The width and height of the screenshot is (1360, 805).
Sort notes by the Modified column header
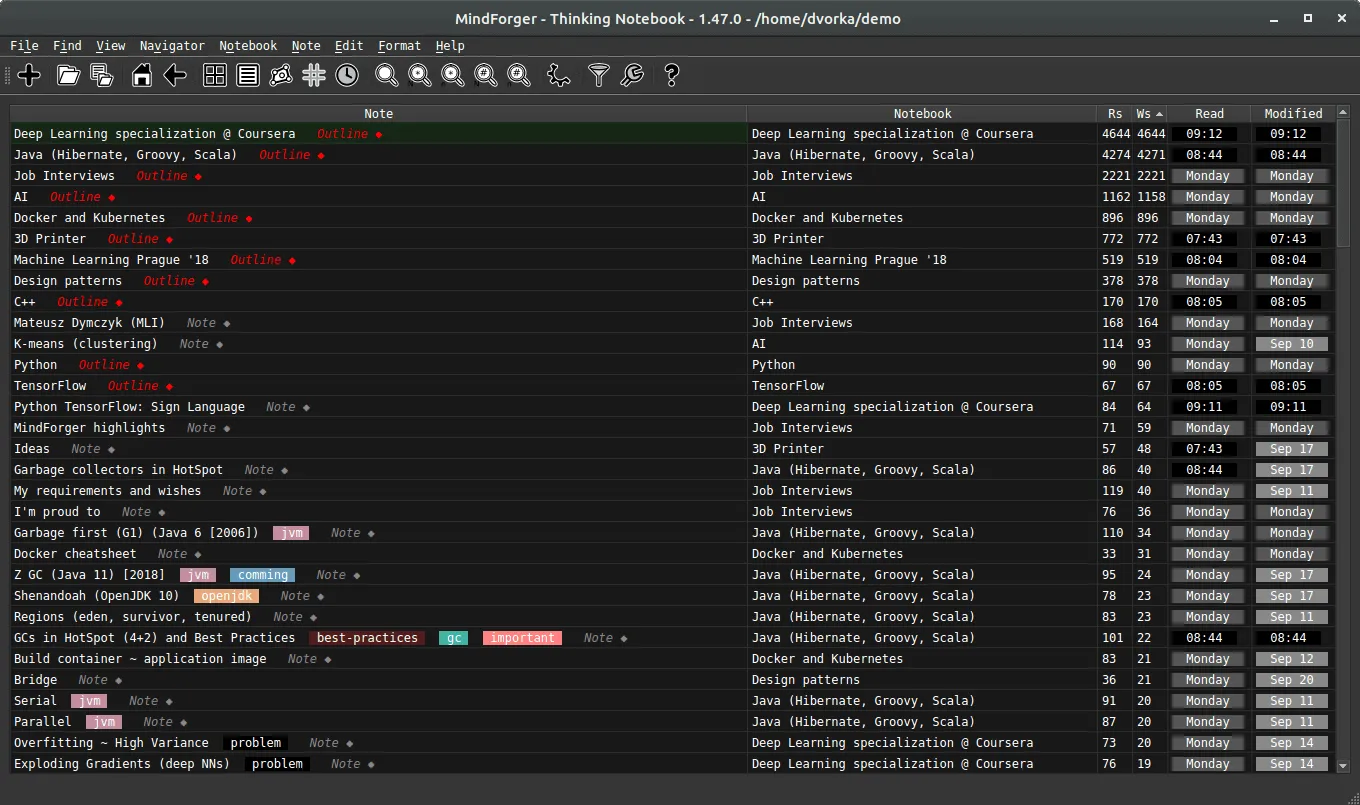tap(1293, 114)
